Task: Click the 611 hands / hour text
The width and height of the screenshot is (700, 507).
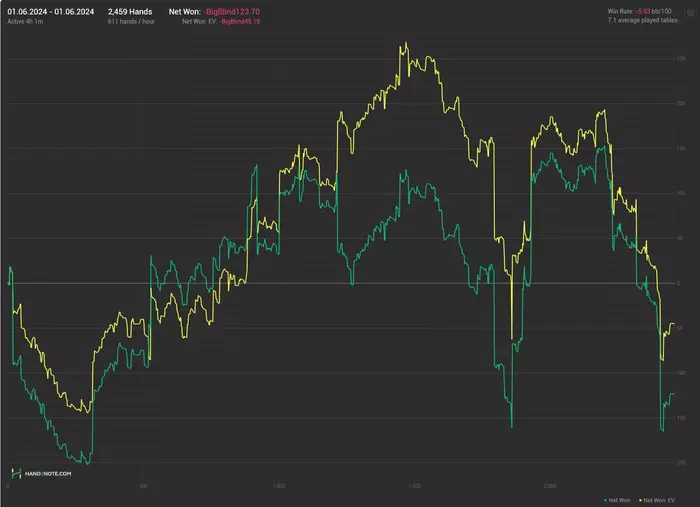Action: click(x=131, y=21)
